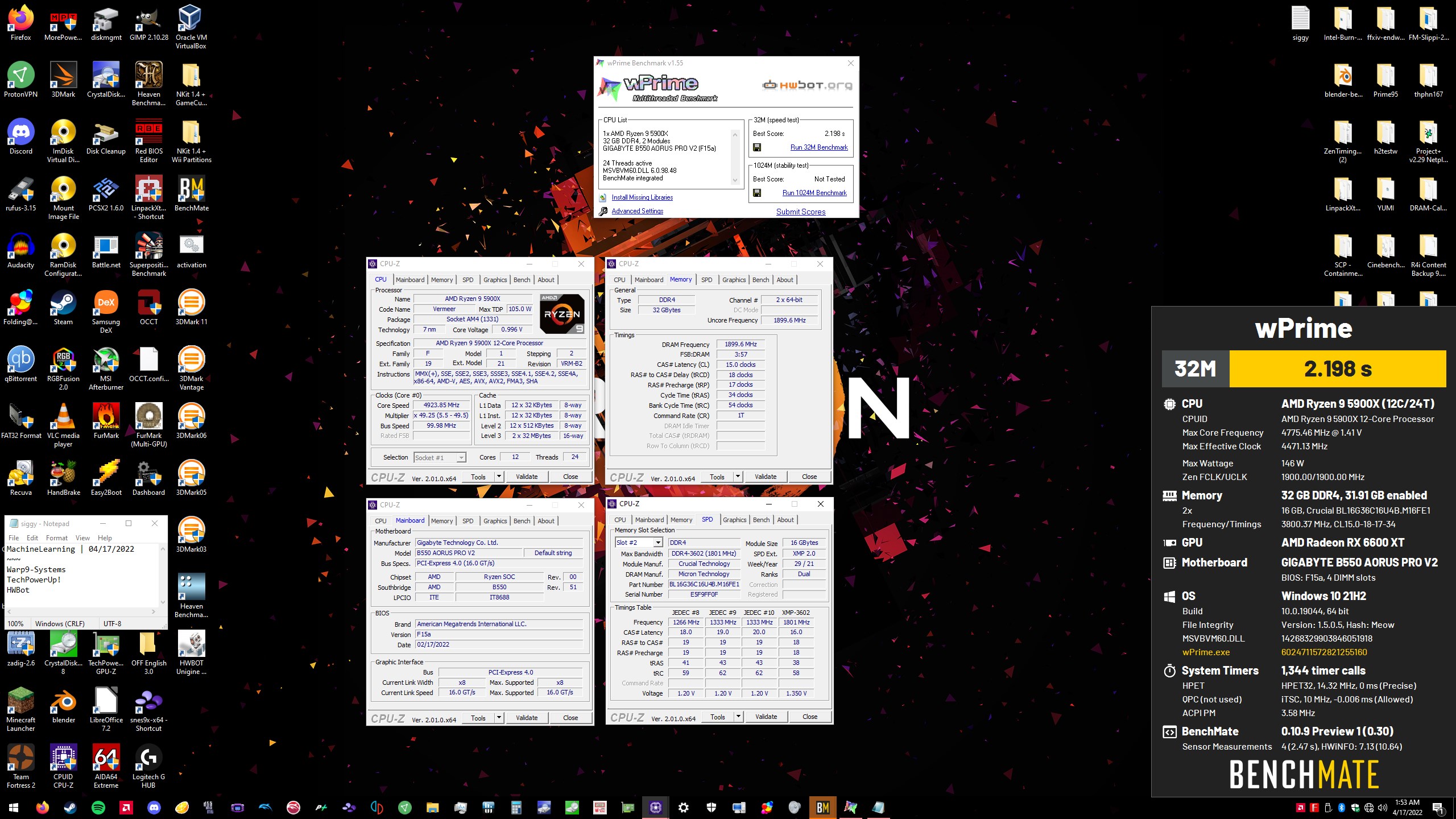Click inside the Notepad text area on HWBot line

tap(18, 590)
